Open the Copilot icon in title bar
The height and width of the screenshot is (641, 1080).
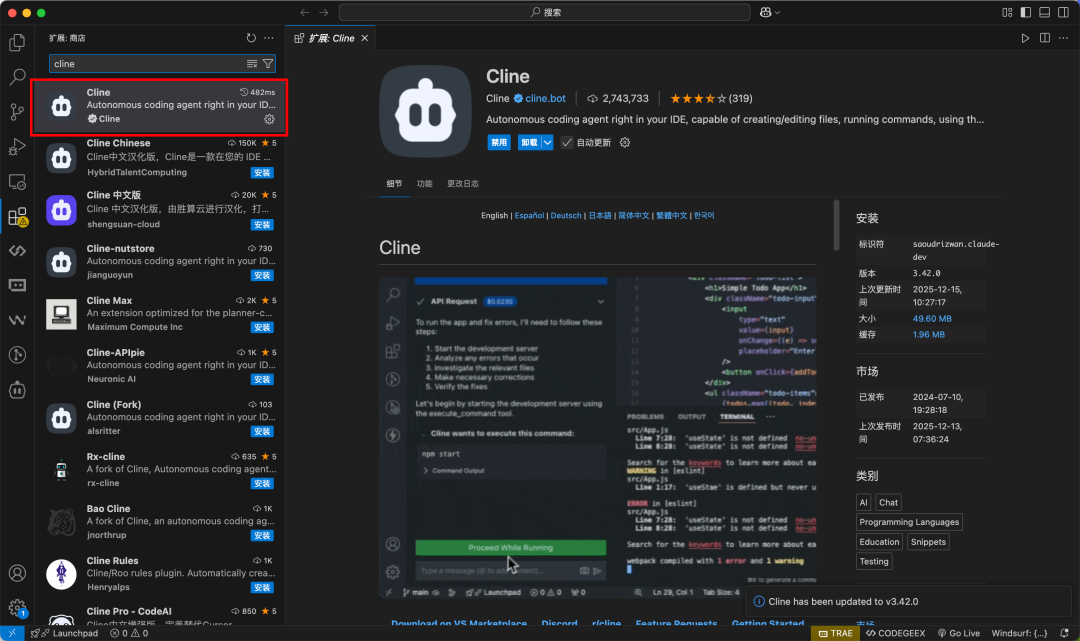(765, 12)
